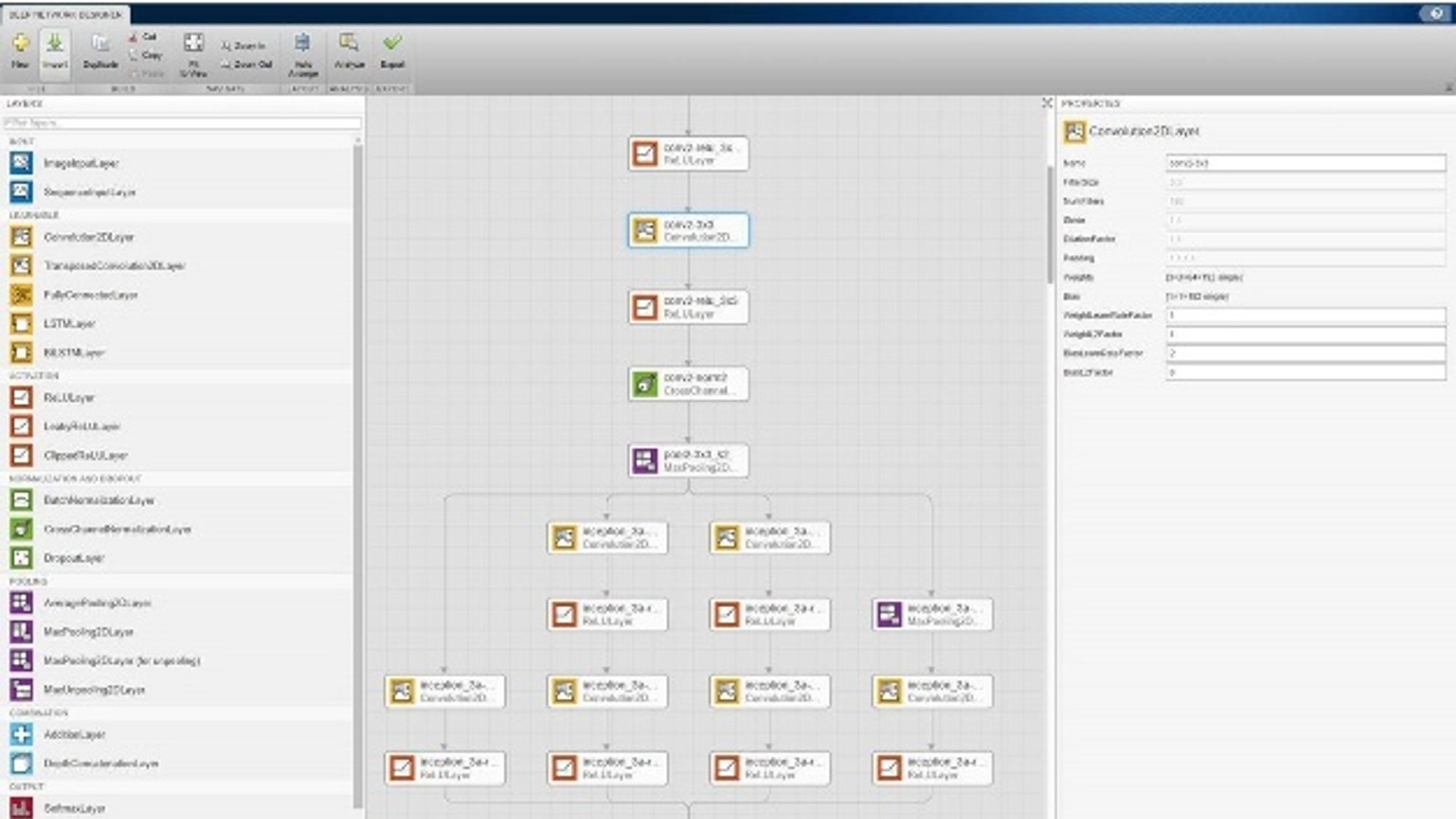Viewport: 1456px width, 819px height.
Task: Click Zoom Out in the toolbar
Action: 248,65
